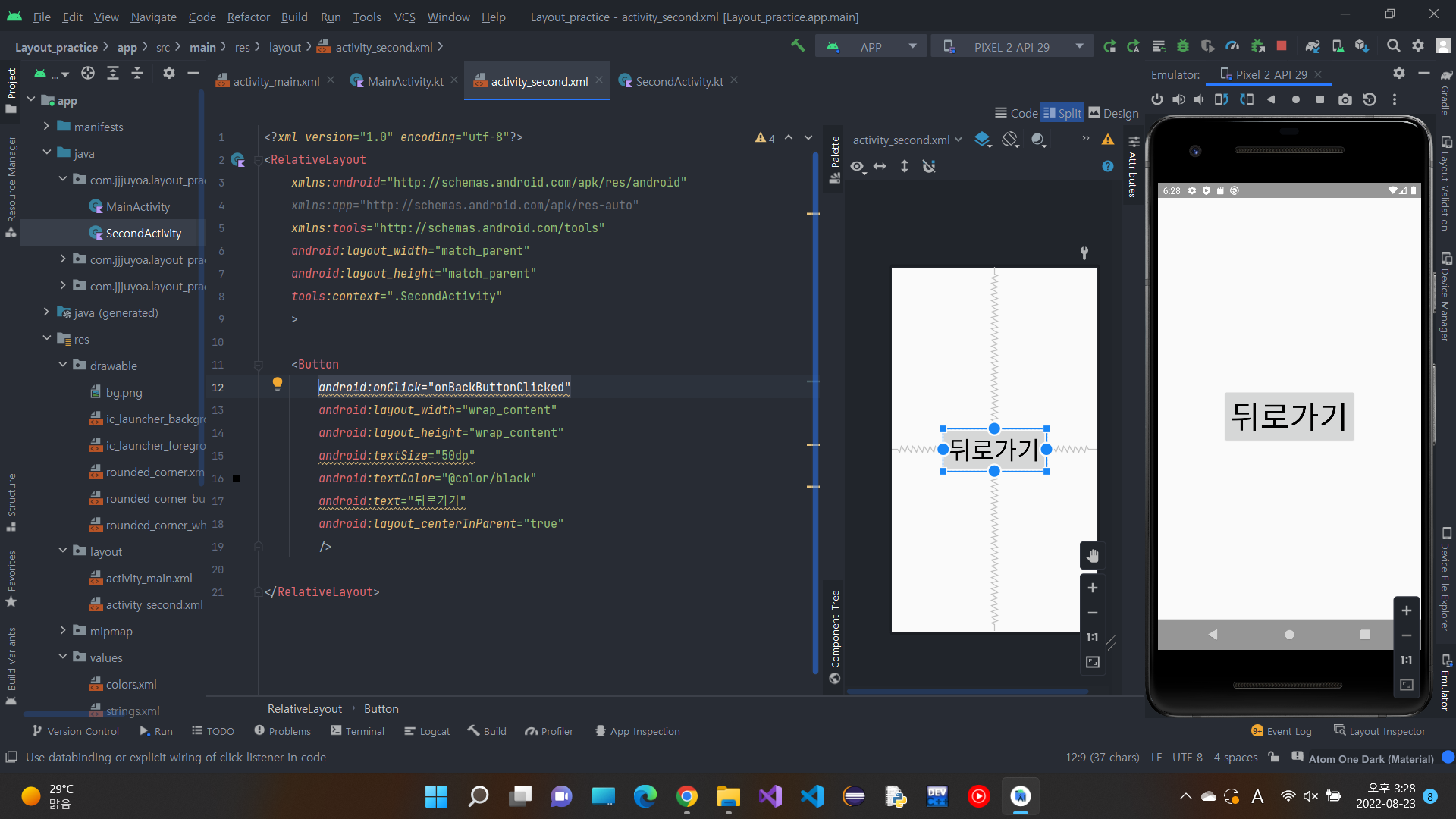Viewport: 1456px width, 819px height.
Task: Toggle the design View Options eye icon
Action: [x=858, y=166]
